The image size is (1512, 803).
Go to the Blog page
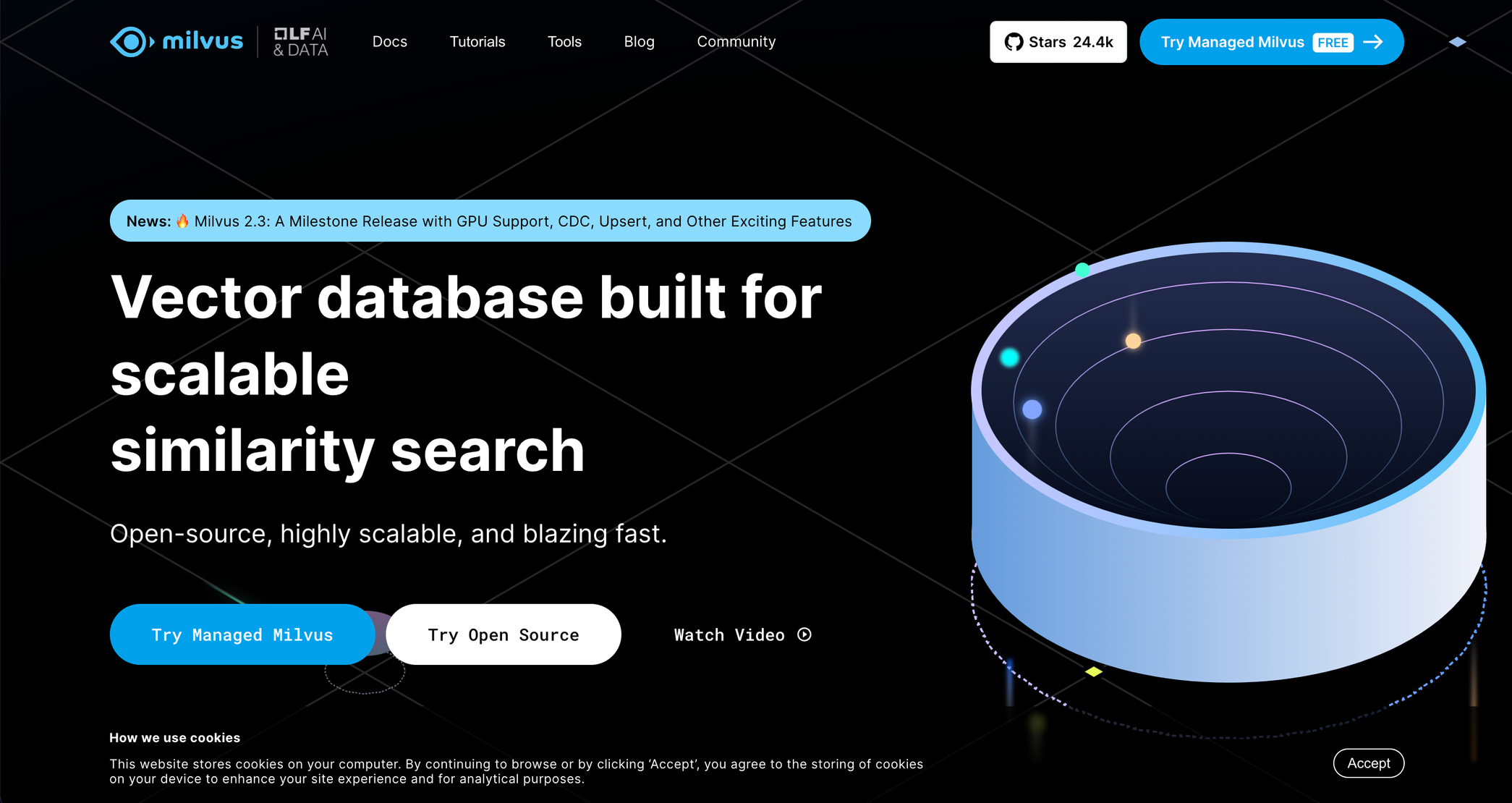pyautogui.click(x=639, y=42)
